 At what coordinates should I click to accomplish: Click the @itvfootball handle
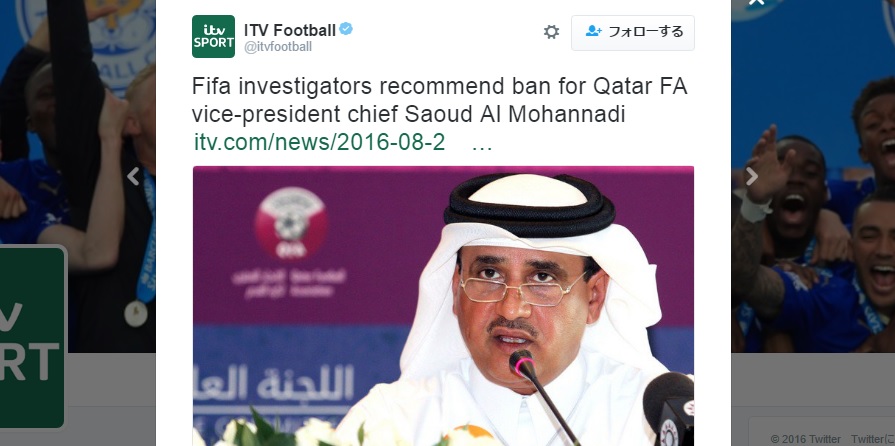point(278,47)
